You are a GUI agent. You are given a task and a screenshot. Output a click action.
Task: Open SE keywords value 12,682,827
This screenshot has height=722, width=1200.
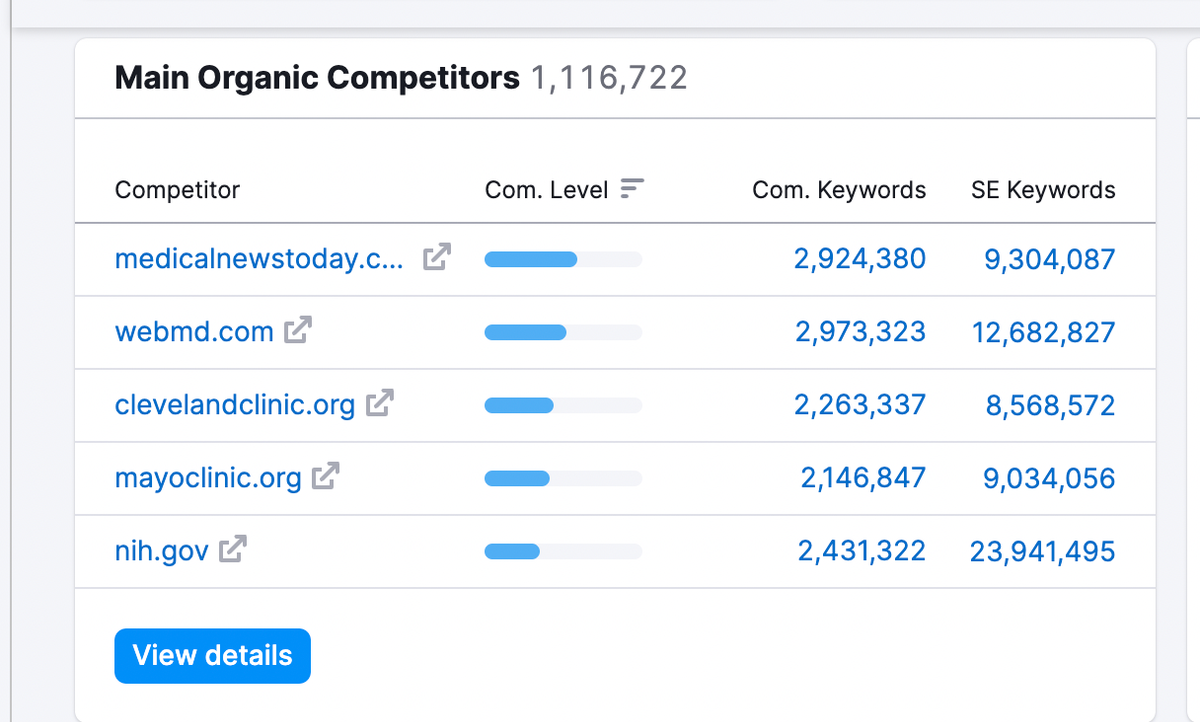coord(1043,332)
